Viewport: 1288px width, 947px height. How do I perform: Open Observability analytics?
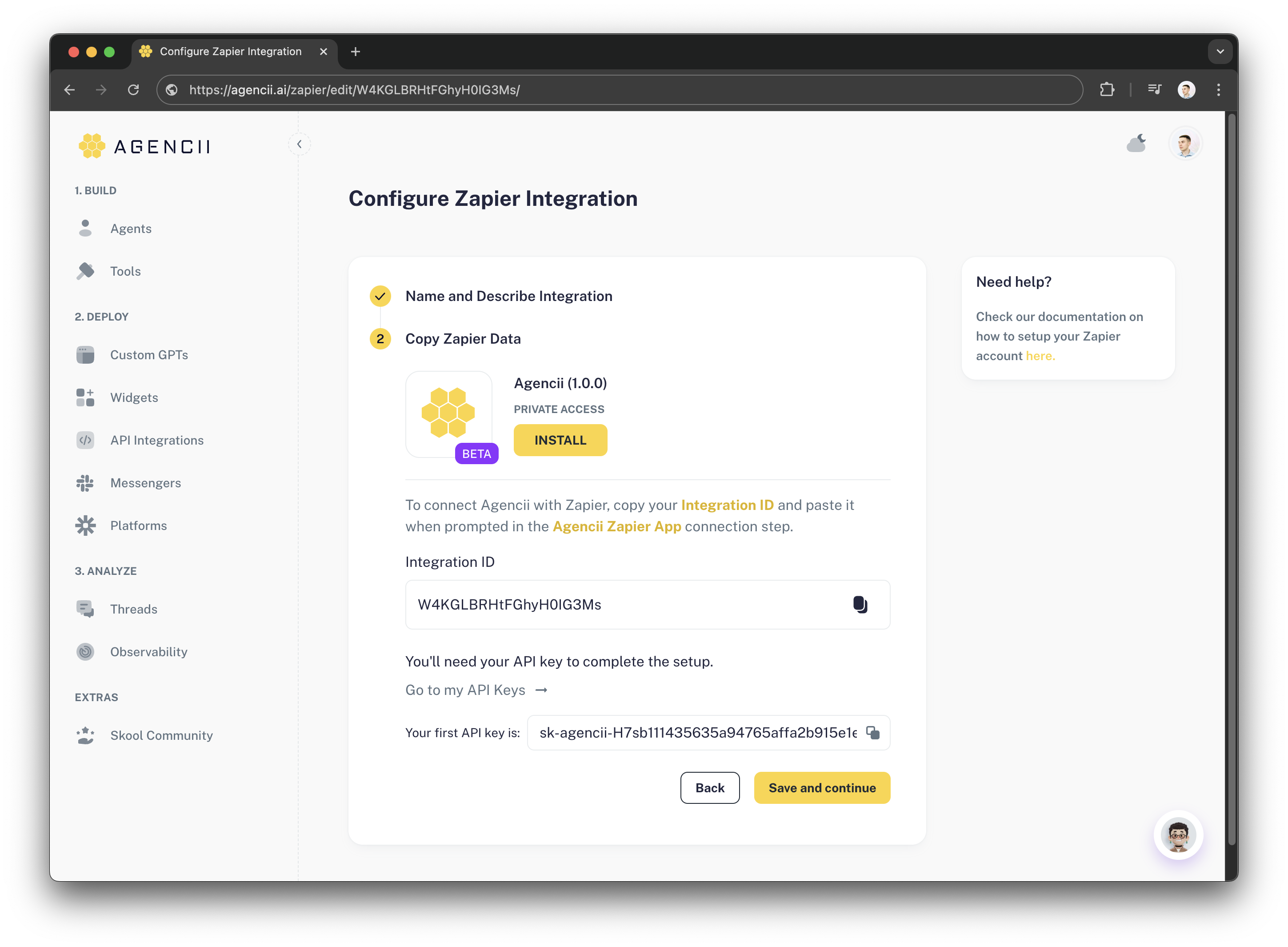coord(148,652)
